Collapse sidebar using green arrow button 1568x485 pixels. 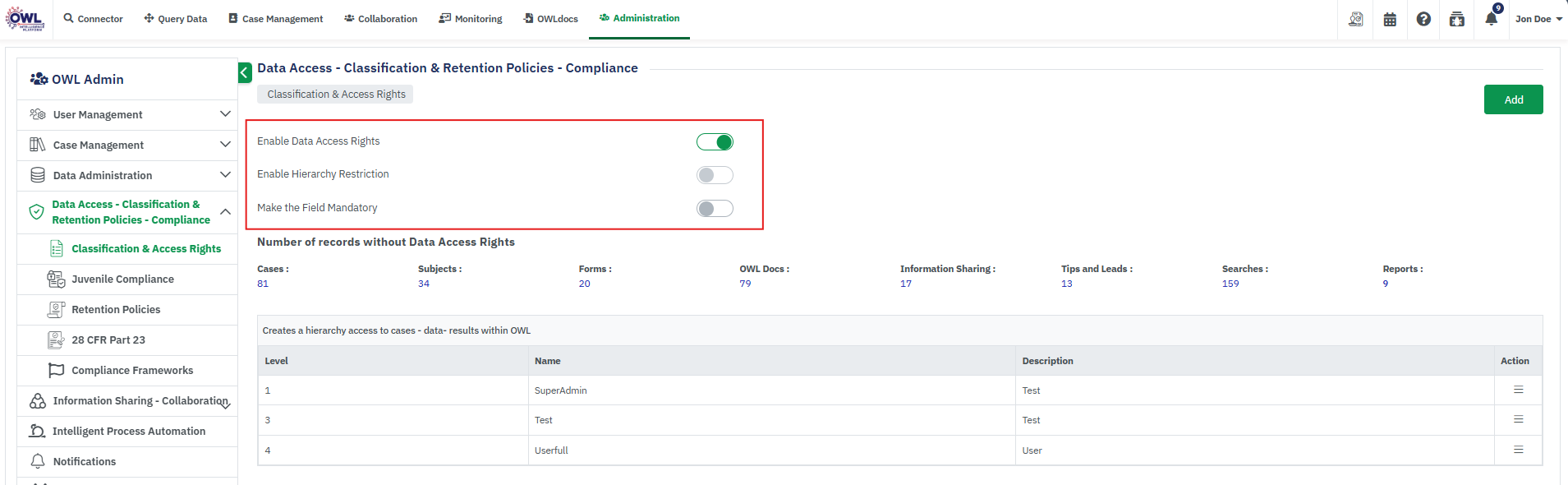(x=245, y=73)
